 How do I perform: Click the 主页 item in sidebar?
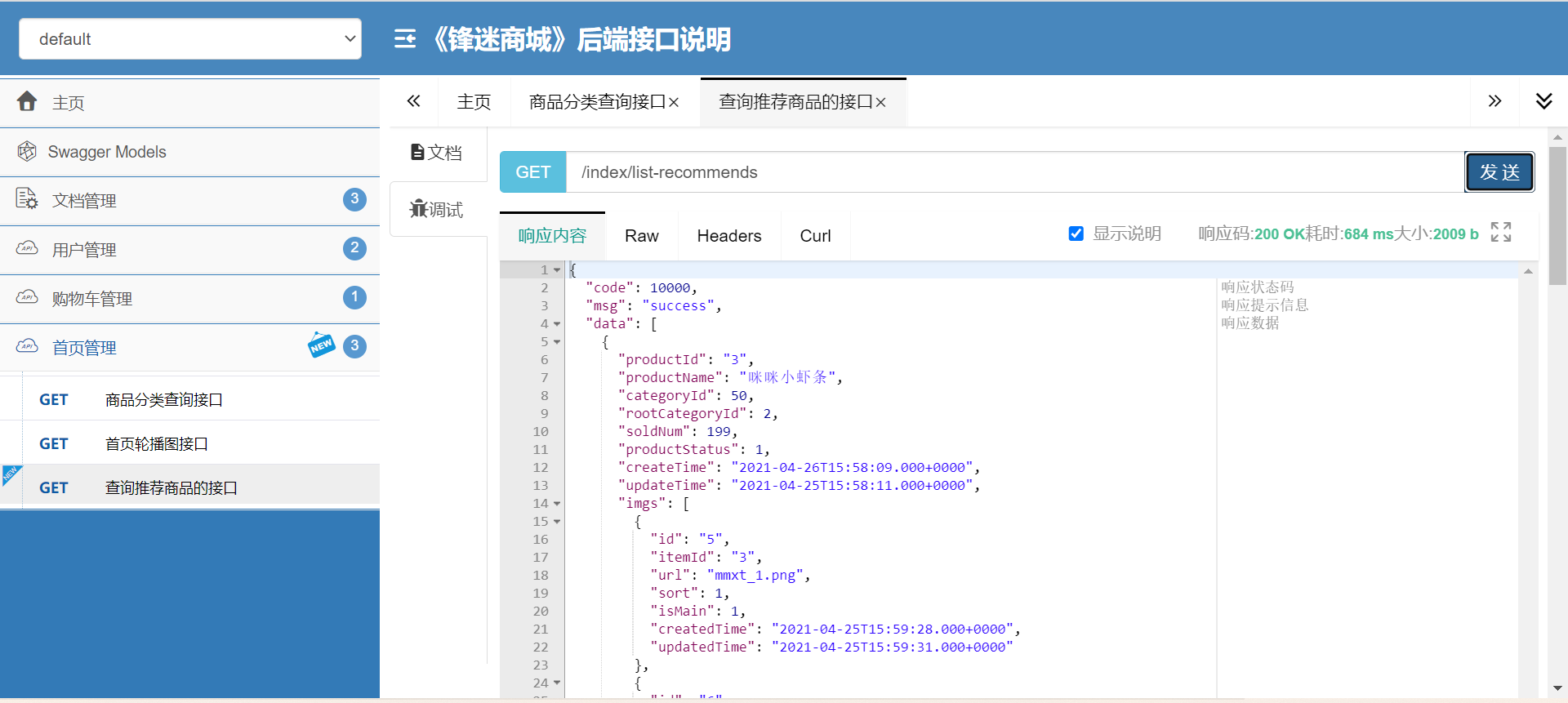pyautogui.click(x=189, y=103)
